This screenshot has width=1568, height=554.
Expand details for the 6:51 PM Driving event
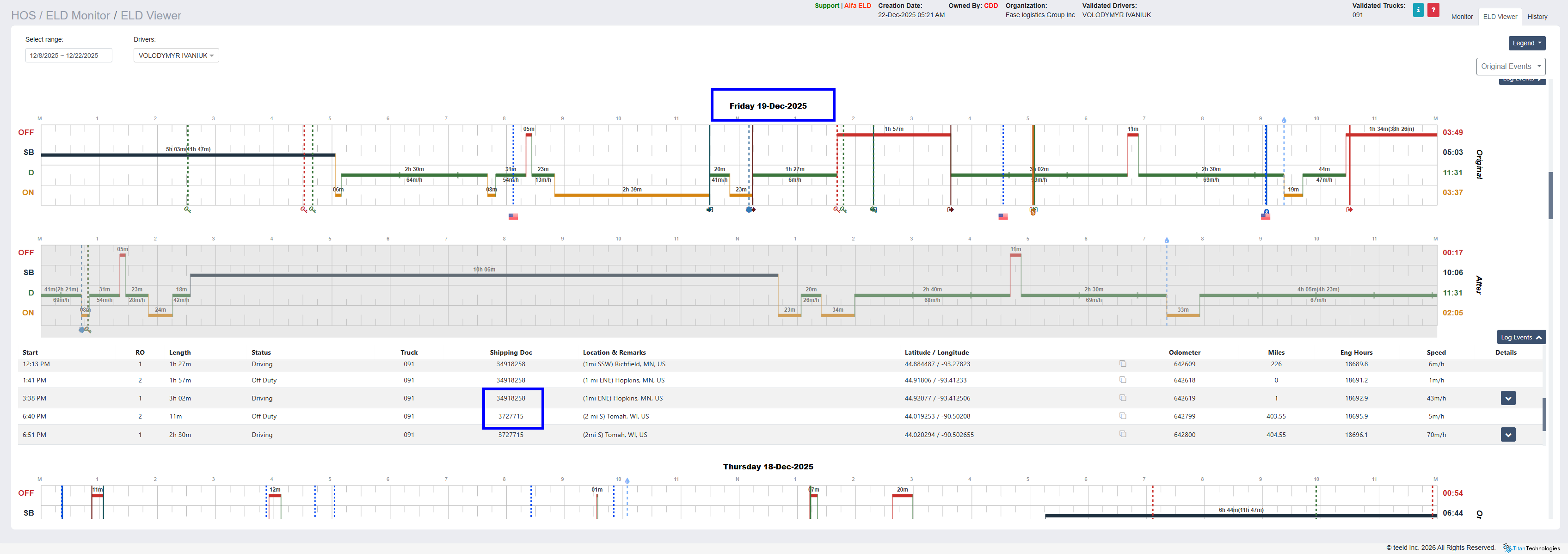[x=1508, y=435]
